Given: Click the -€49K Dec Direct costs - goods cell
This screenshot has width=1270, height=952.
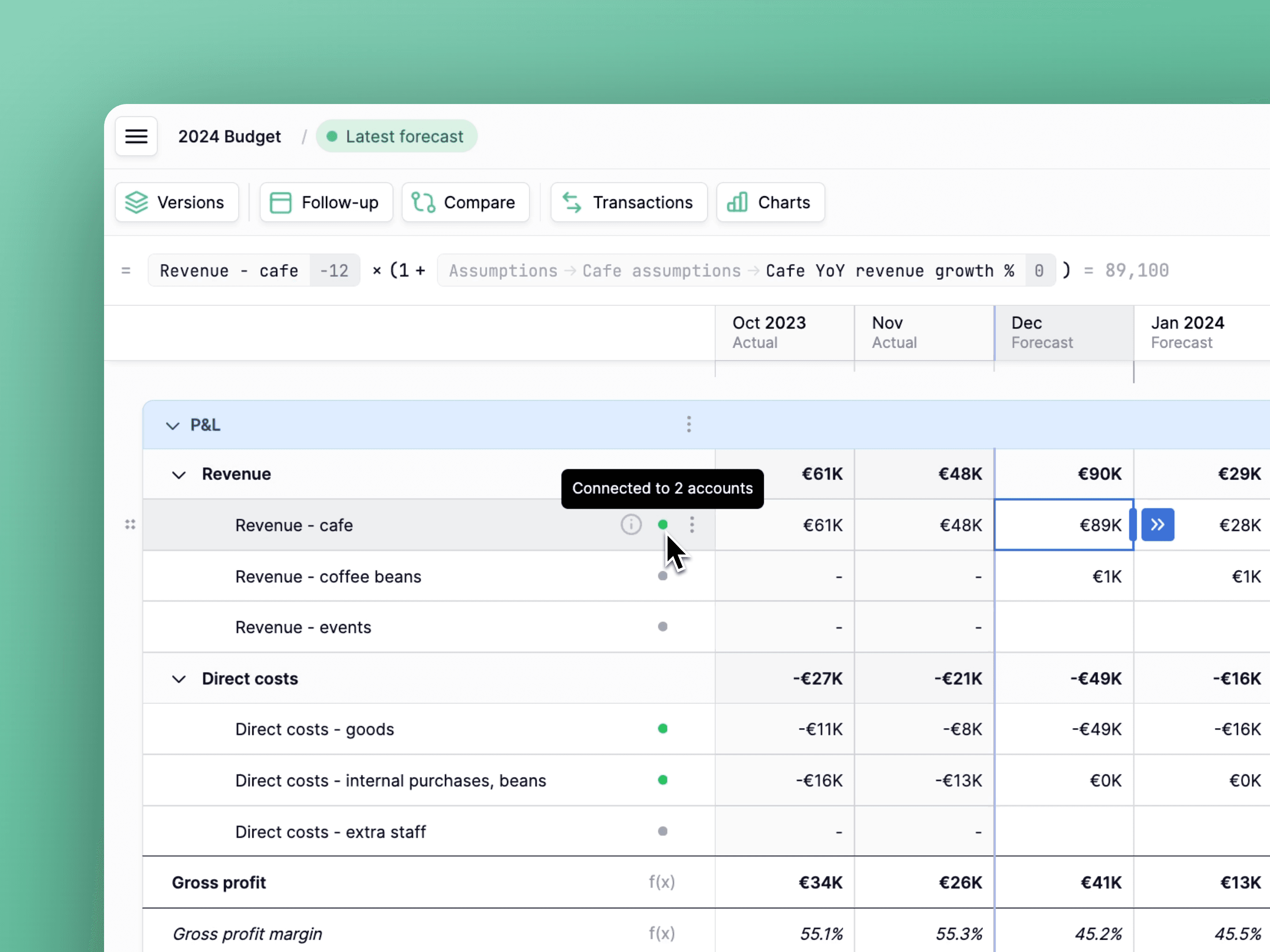Looking at the screenshot, I should click(x=1064, y=729).
